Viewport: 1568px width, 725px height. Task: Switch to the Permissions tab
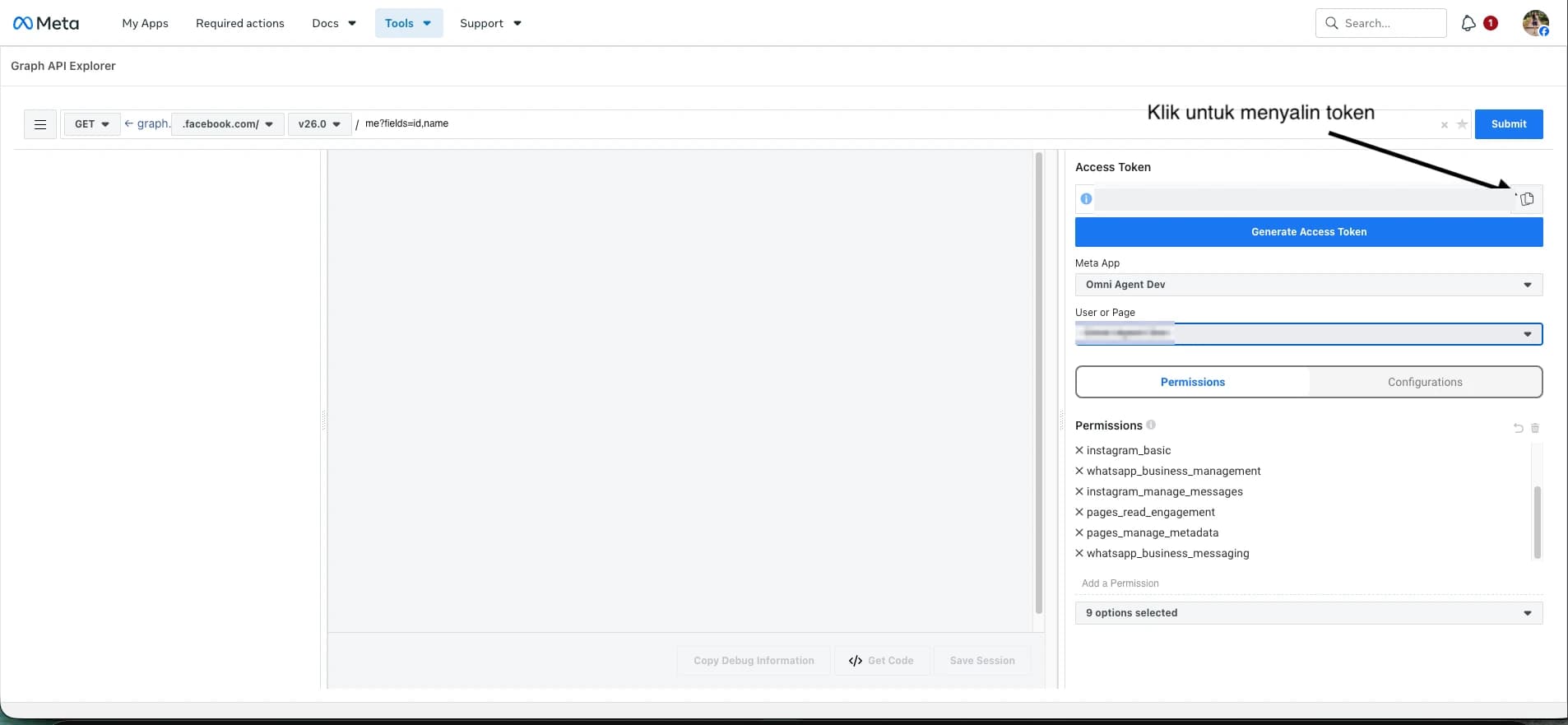coord(1193,382)
